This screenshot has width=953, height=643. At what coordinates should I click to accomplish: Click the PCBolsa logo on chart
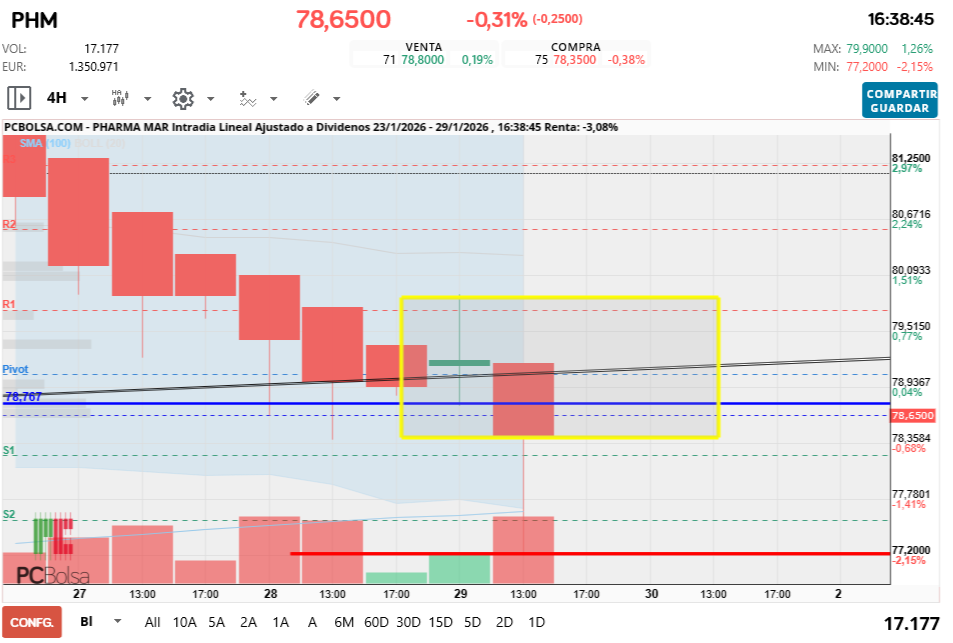pos(53,574)
